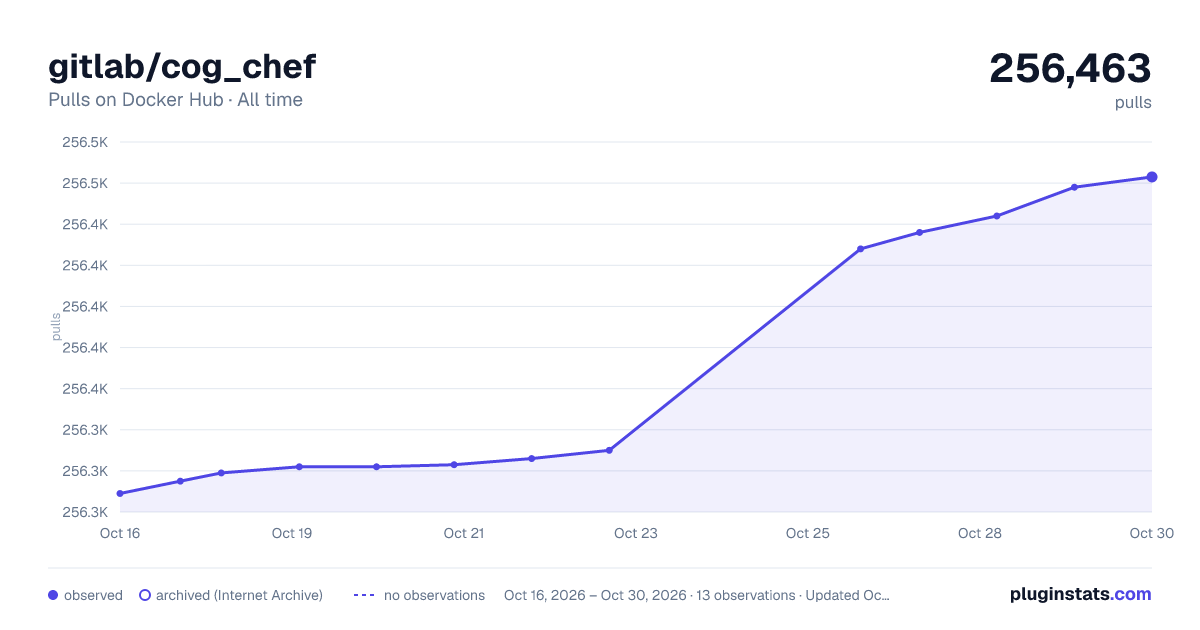Click the 256,463 total pulls figure

[1070, 68]
